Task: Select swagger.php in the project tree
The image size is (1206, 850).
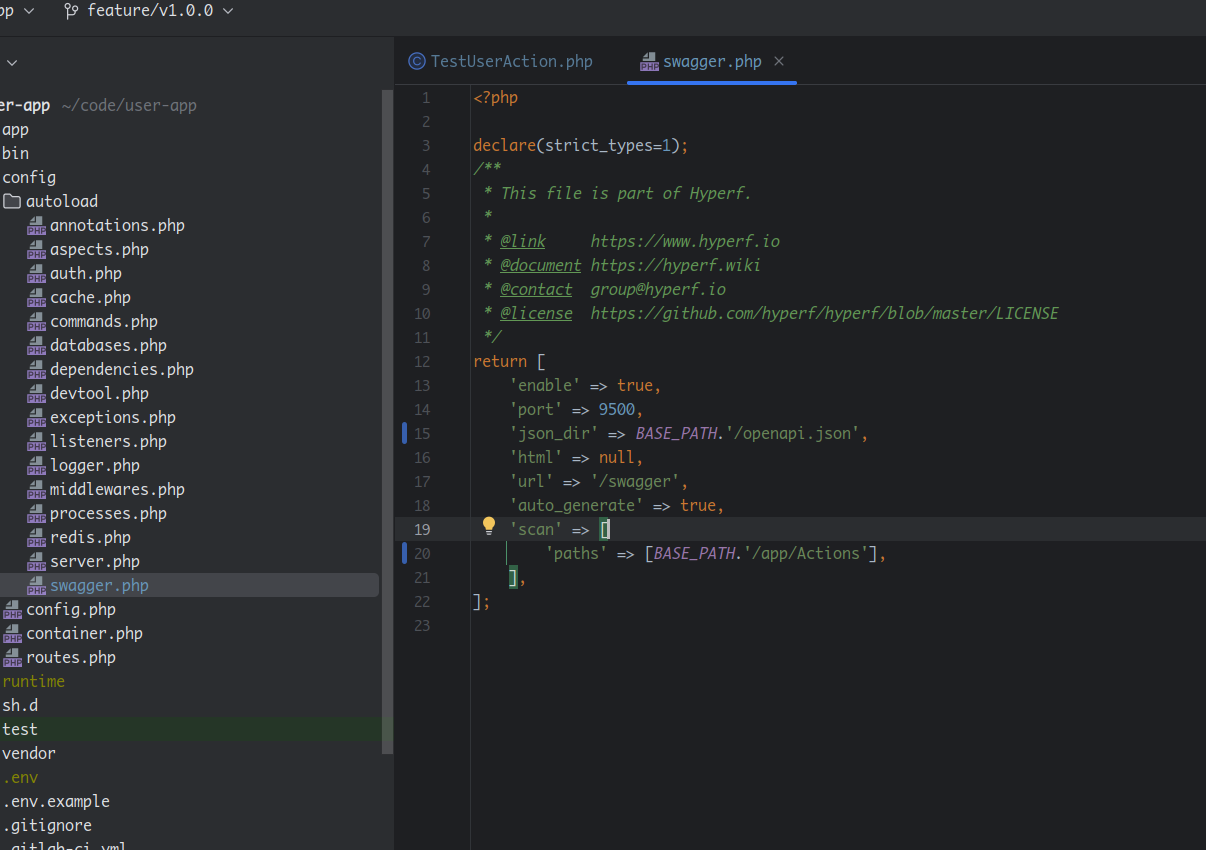Action: tap(99, 585)
